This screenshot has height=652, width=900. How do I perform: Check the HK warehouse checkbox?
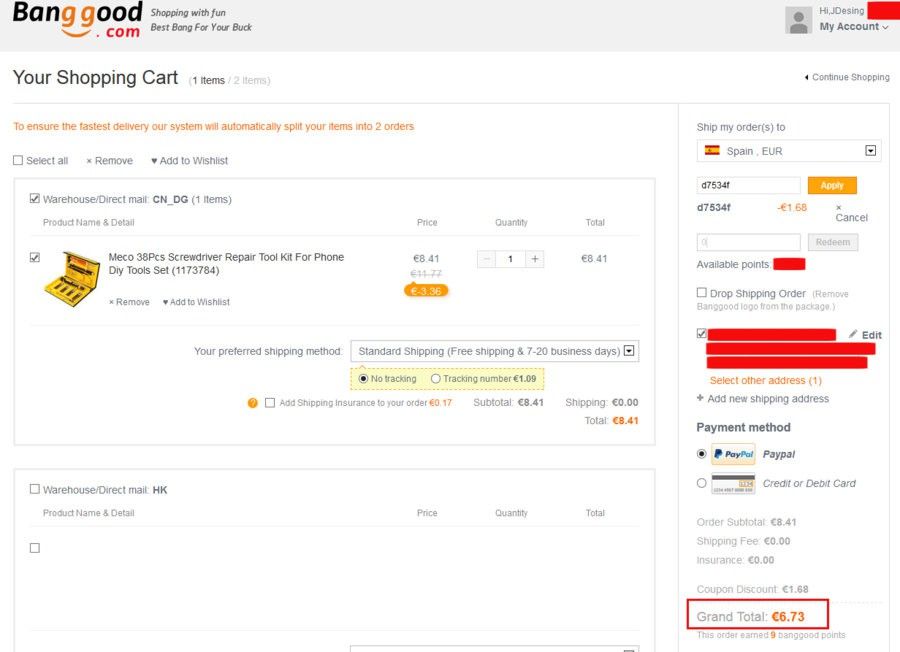pyautogui.click(x=34, y=489)
